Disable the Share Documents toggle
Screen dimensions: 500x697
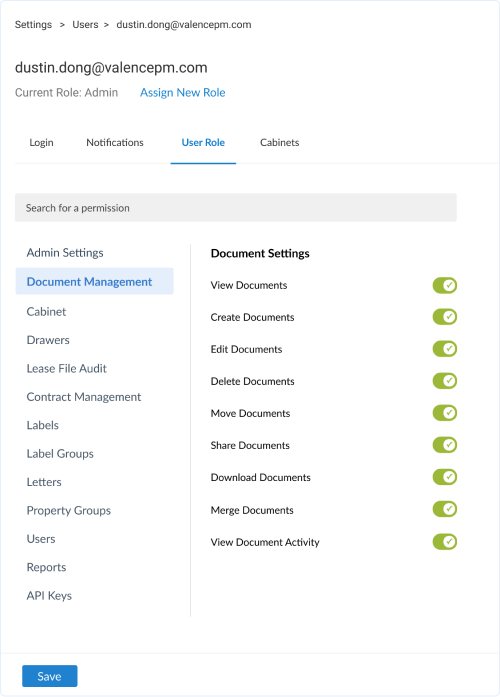click(444, 445)
